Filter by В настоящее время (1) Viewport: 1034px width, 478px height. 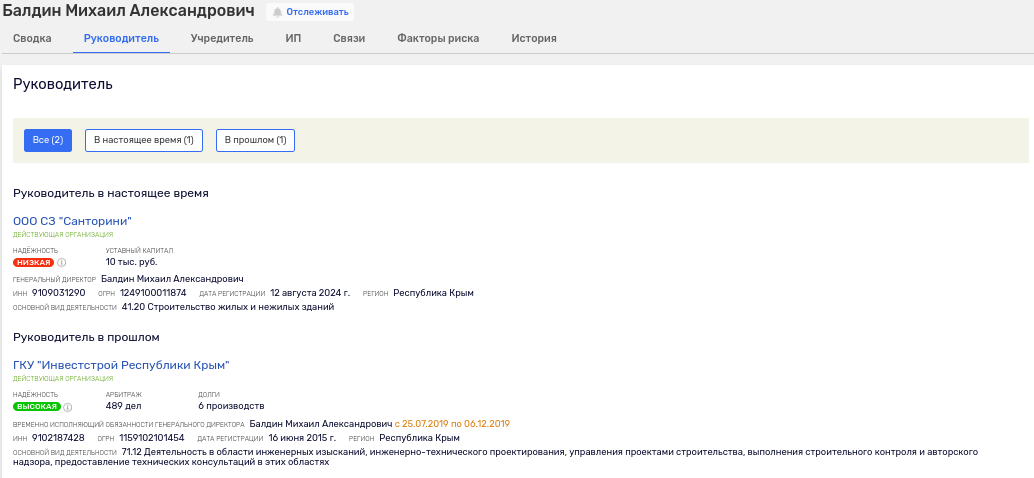[x=144, y=140]
